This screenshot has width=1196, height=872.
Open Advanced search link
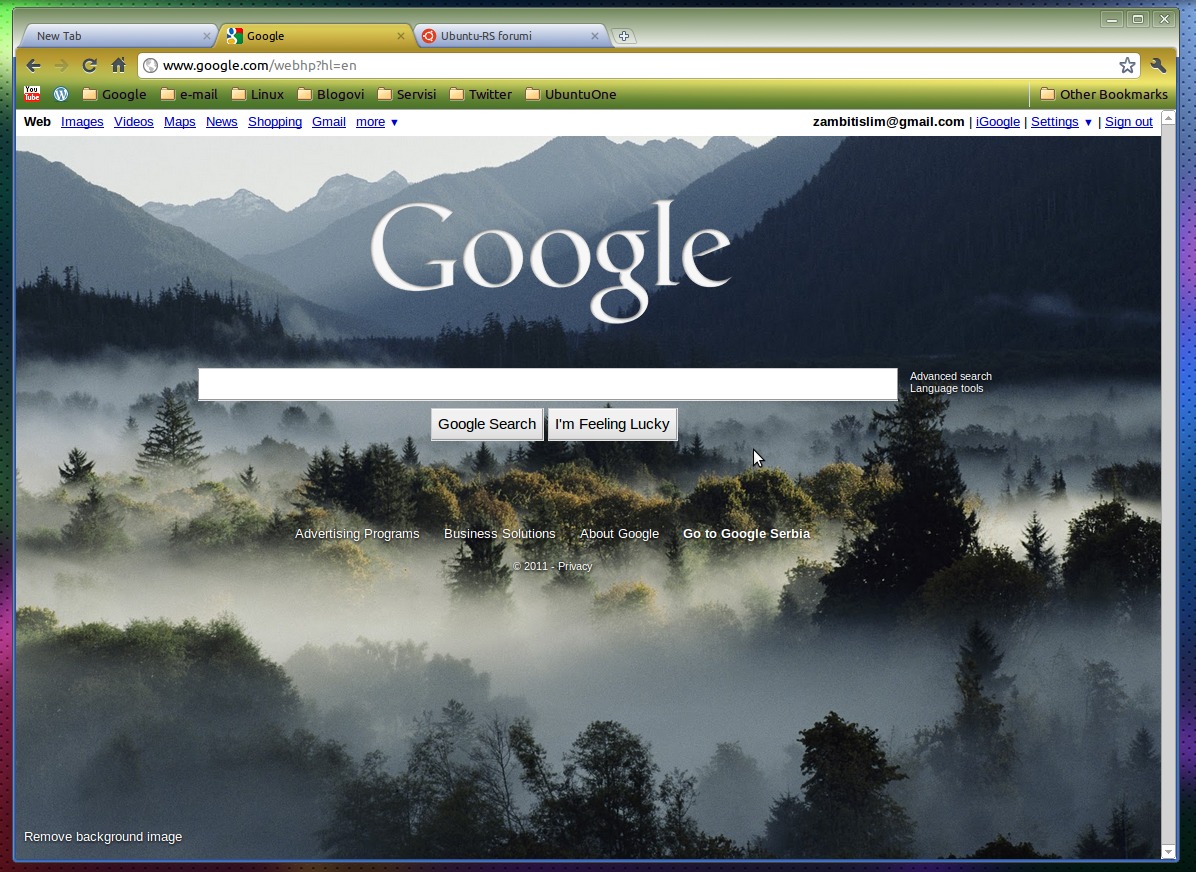pyautogui.click(x=950, y=376)
